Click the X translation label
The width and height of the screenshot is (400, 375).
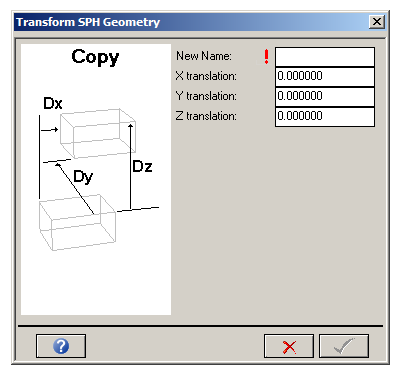(206, 76)
